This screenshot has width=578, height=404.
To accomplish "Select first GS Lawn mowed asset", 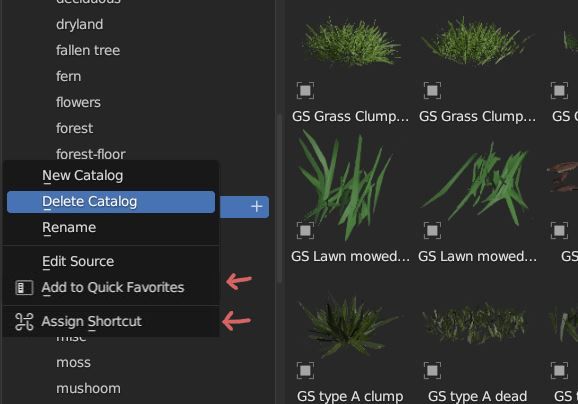I will coord(345,186).
